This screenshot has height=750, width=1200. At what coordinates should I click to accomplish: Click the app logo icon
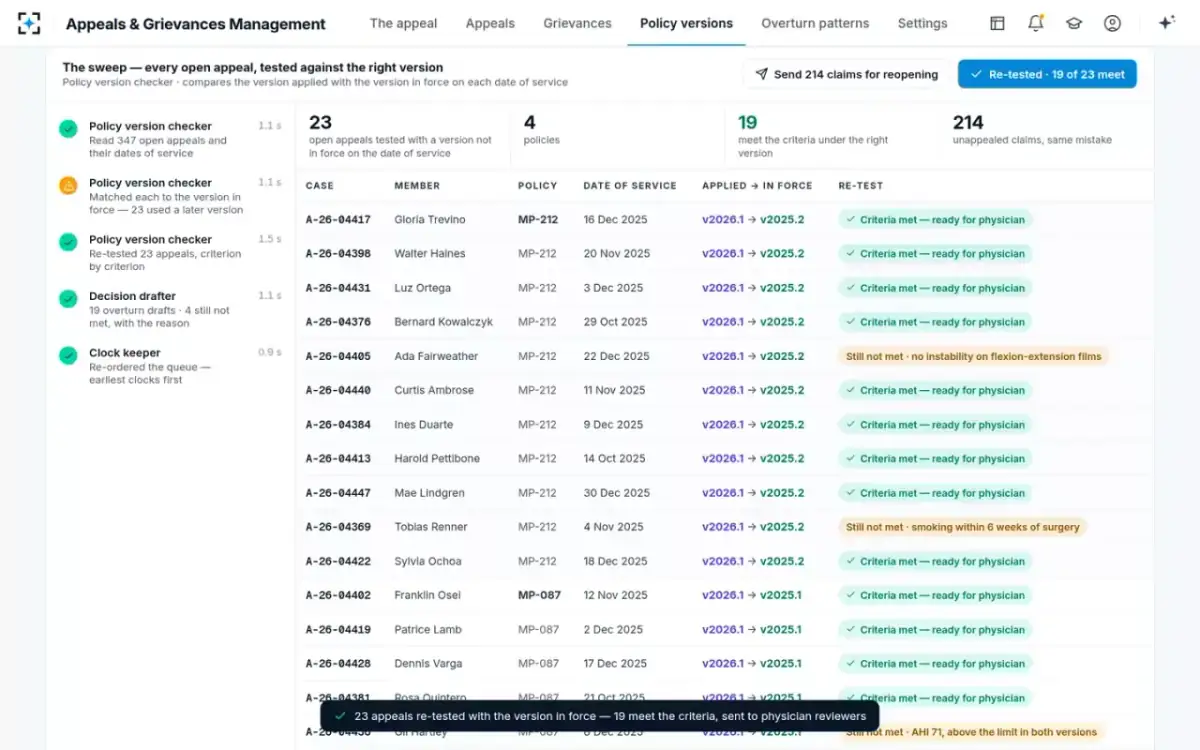pyautogui.click(x=29, y=23)
